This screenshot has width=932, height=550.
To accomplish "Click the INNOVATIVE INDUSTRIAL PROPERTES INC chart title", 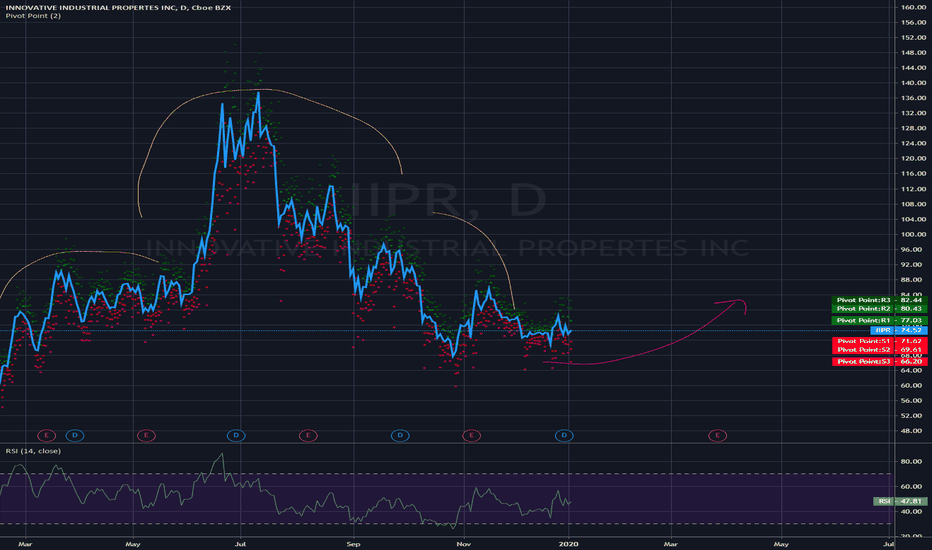I will (x=118, y=7).
